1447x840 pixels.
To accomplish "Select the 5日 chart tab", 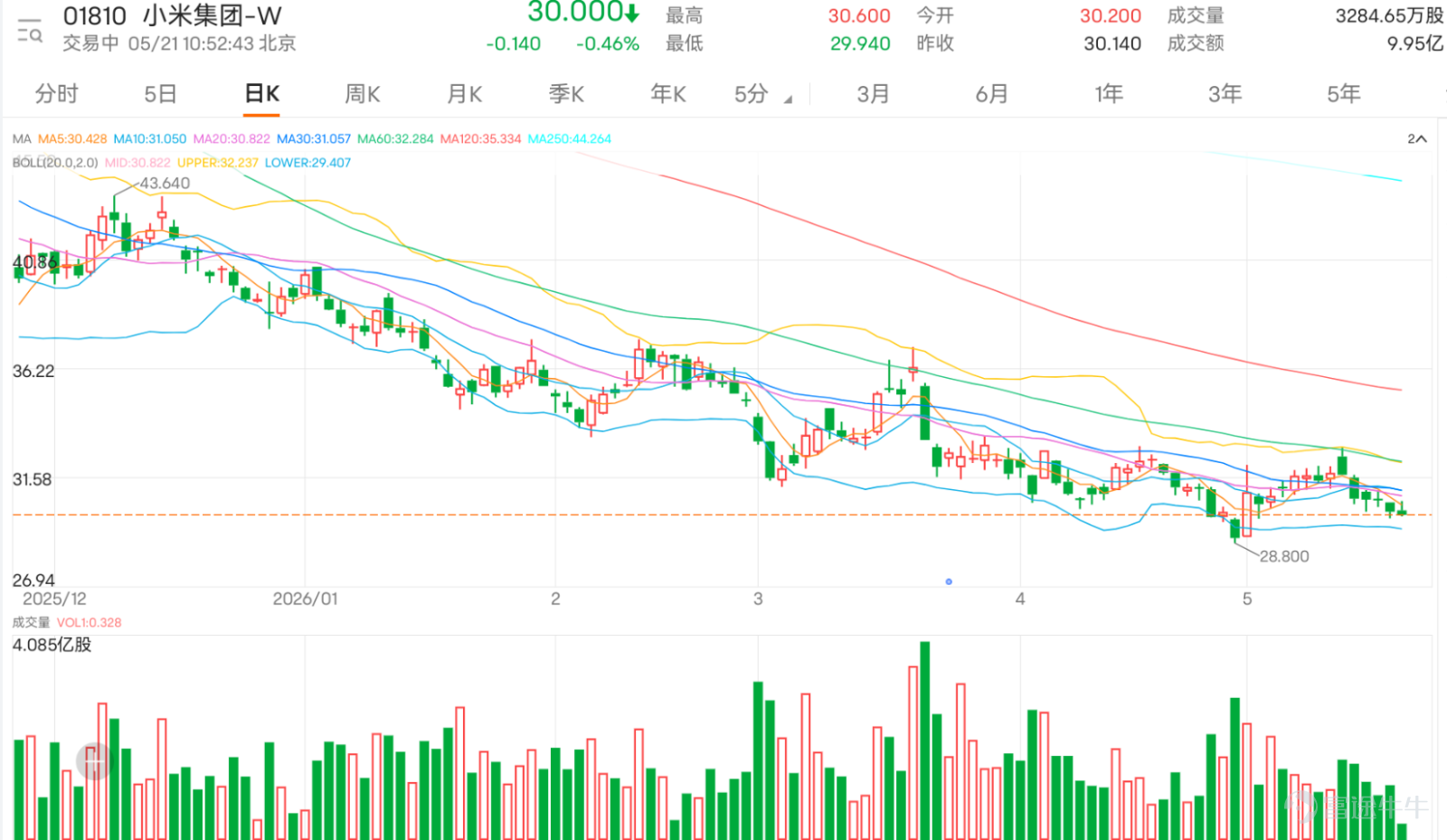I will (160, 94).
